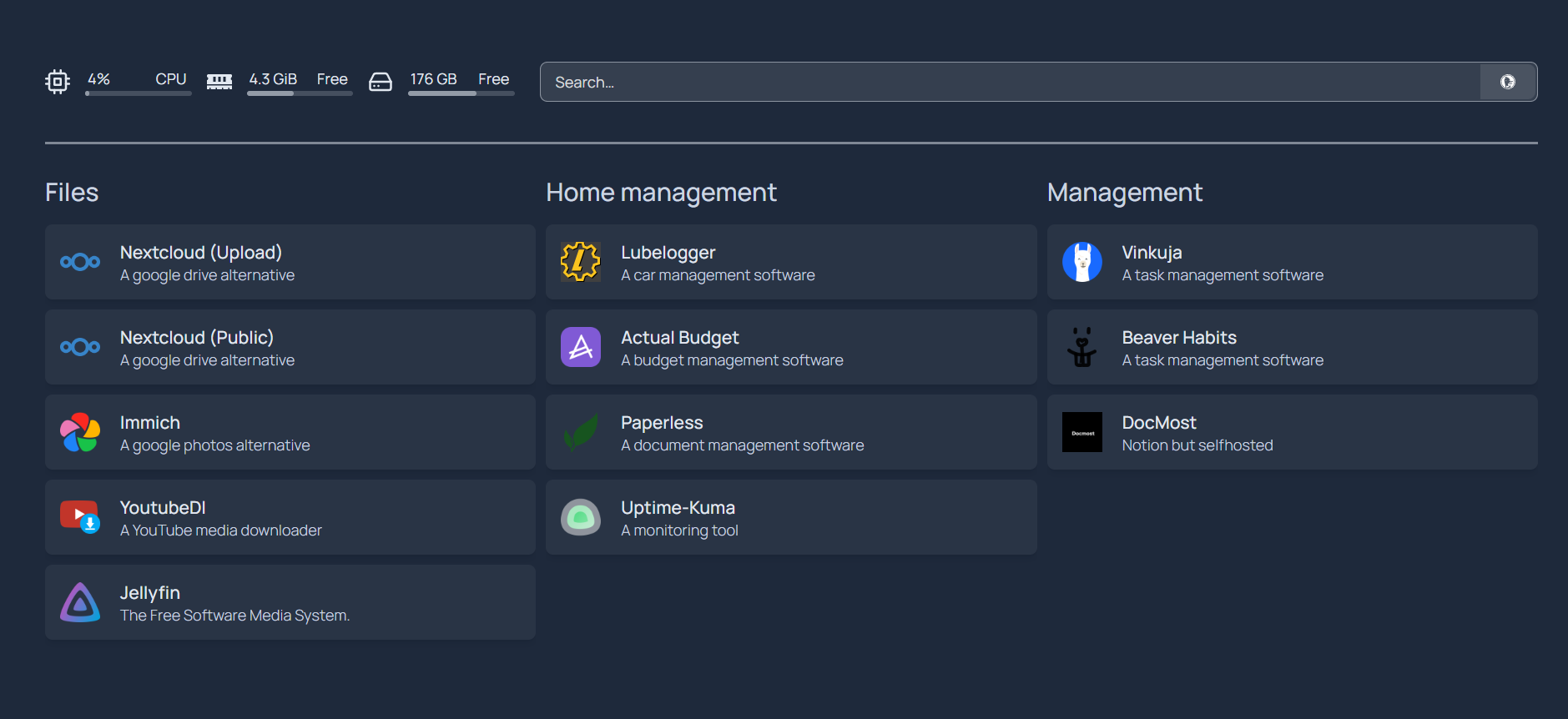Open the Jellyfin service title
1568x719 pixels.
point(150,593)
